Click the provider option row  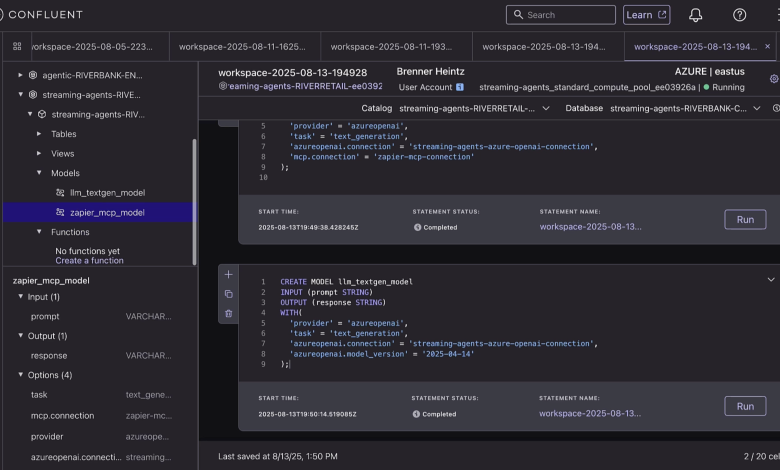pyautogui.click(x=101, y=437)
